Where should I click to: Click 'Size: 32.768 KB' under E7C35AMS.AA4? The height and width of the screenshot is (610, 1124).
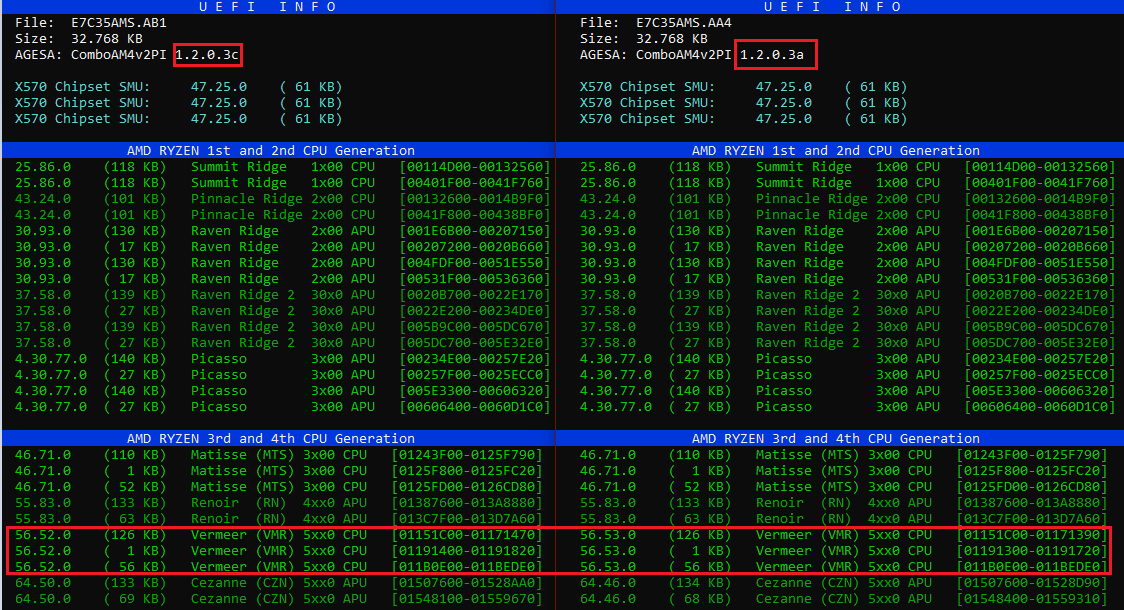tap(644, 39)
